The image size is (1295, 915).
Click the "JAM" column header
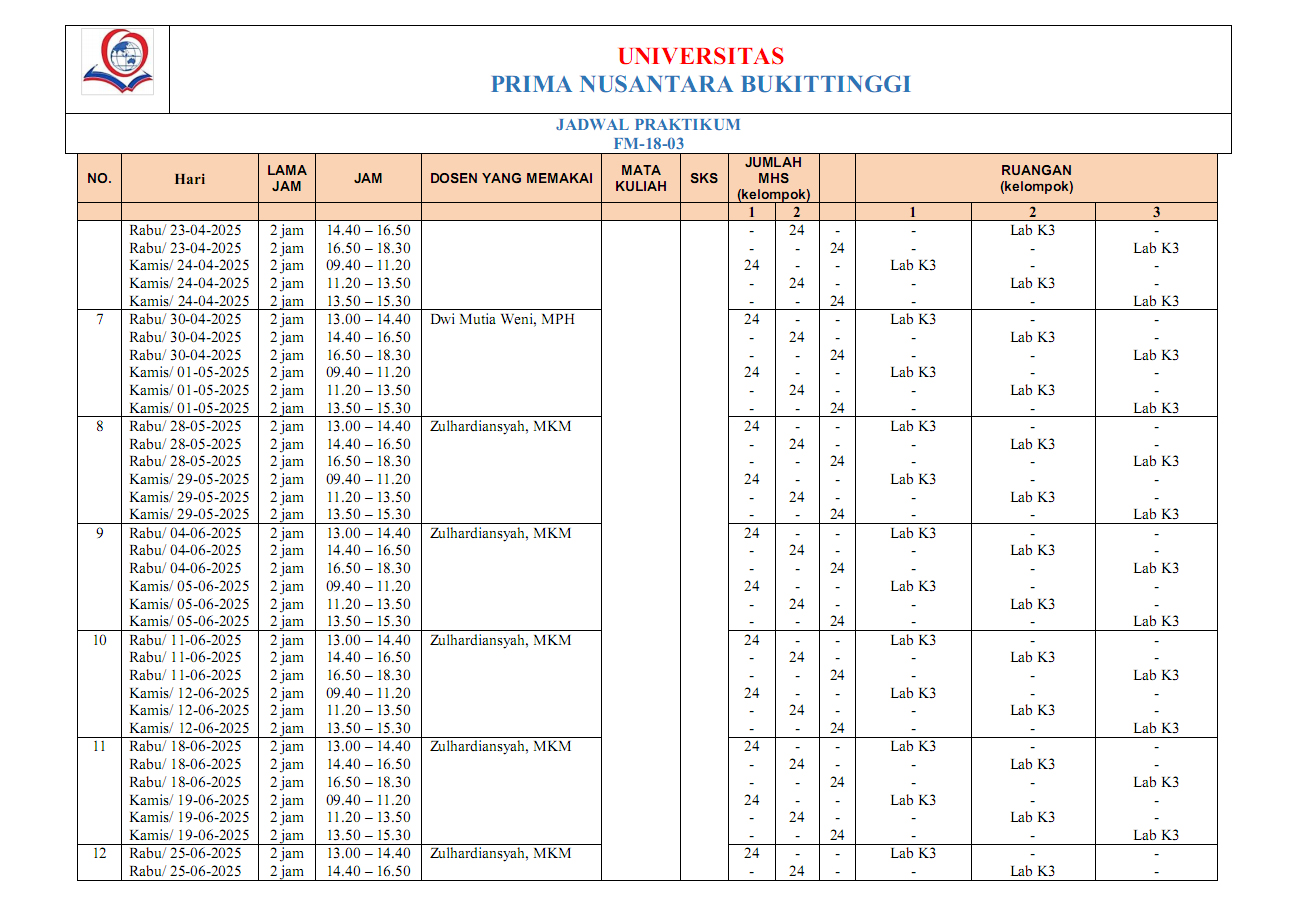(368, 179)
